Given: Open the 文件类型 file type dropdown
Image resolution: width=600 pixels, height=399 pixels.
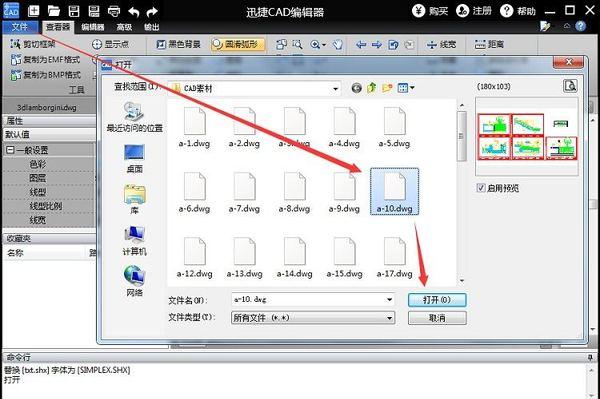Looking at the screenshot, I should (x=390, y=318).
